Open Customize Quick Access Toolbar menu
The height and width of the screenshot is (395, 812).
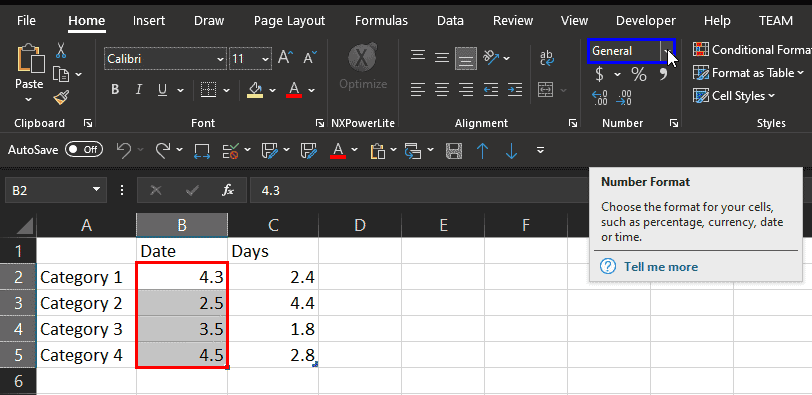tap(540, 150)
